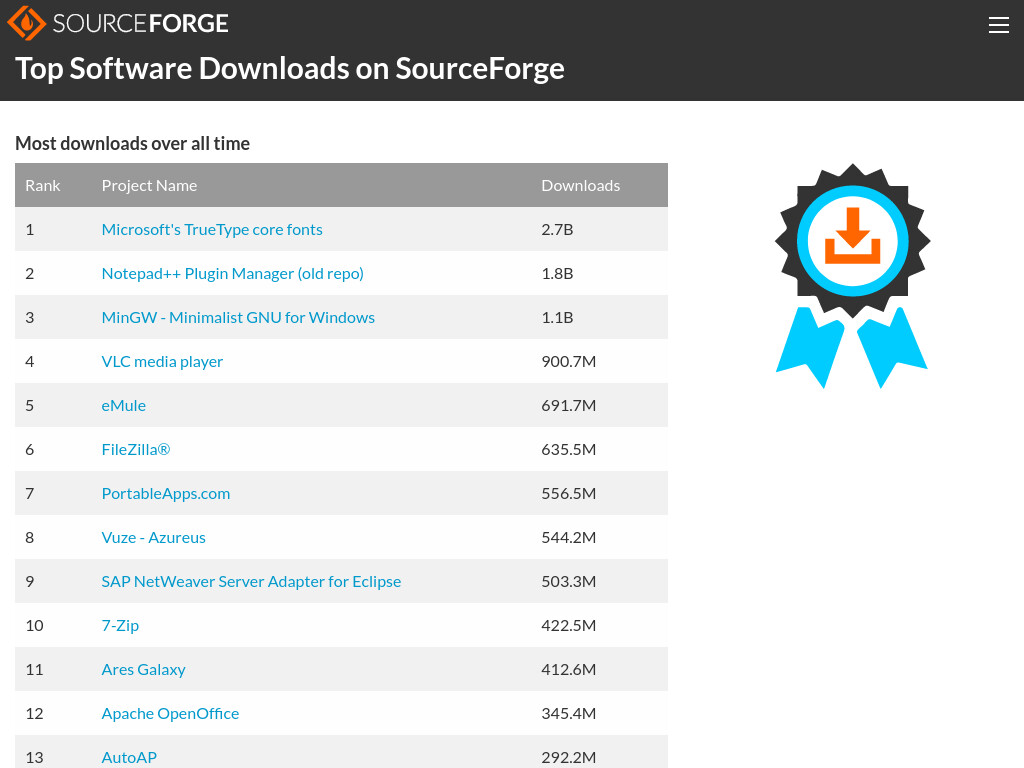Select the 422.5M downloads value
This screenshot has height=768, width=1024.
[569, 626]
